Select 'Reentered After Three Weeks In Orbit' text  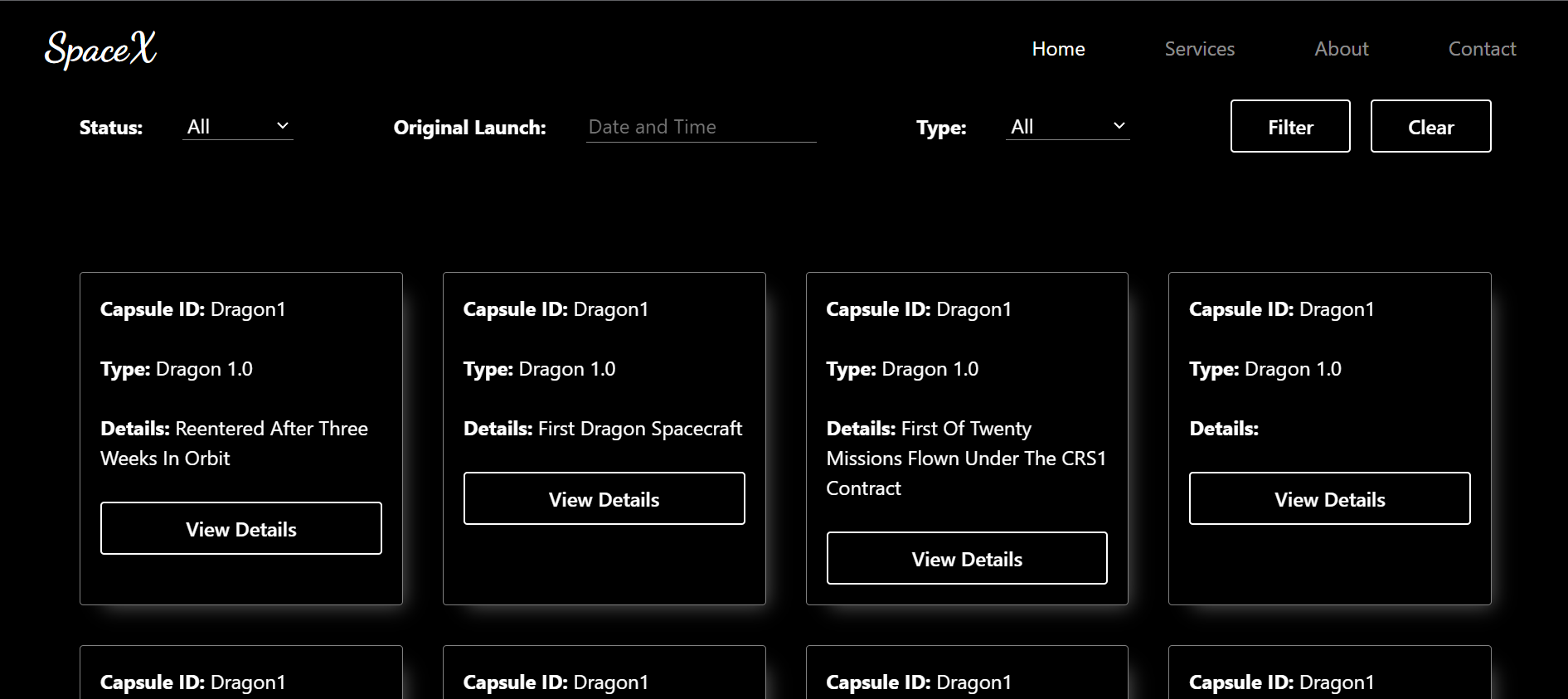235,444
